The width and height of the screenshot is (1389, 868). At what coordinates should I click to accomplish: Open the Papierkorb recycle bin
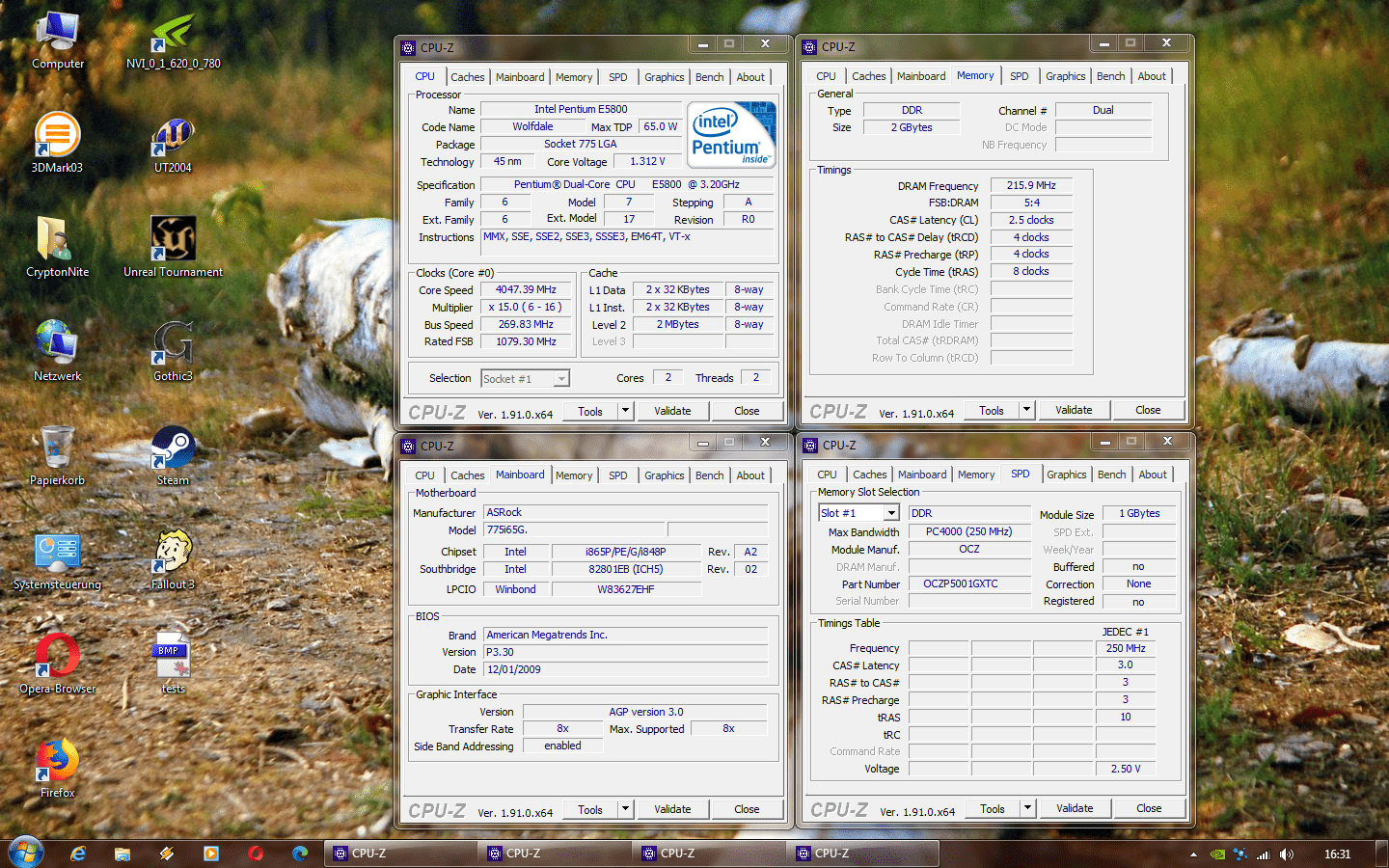pos(57,455)
